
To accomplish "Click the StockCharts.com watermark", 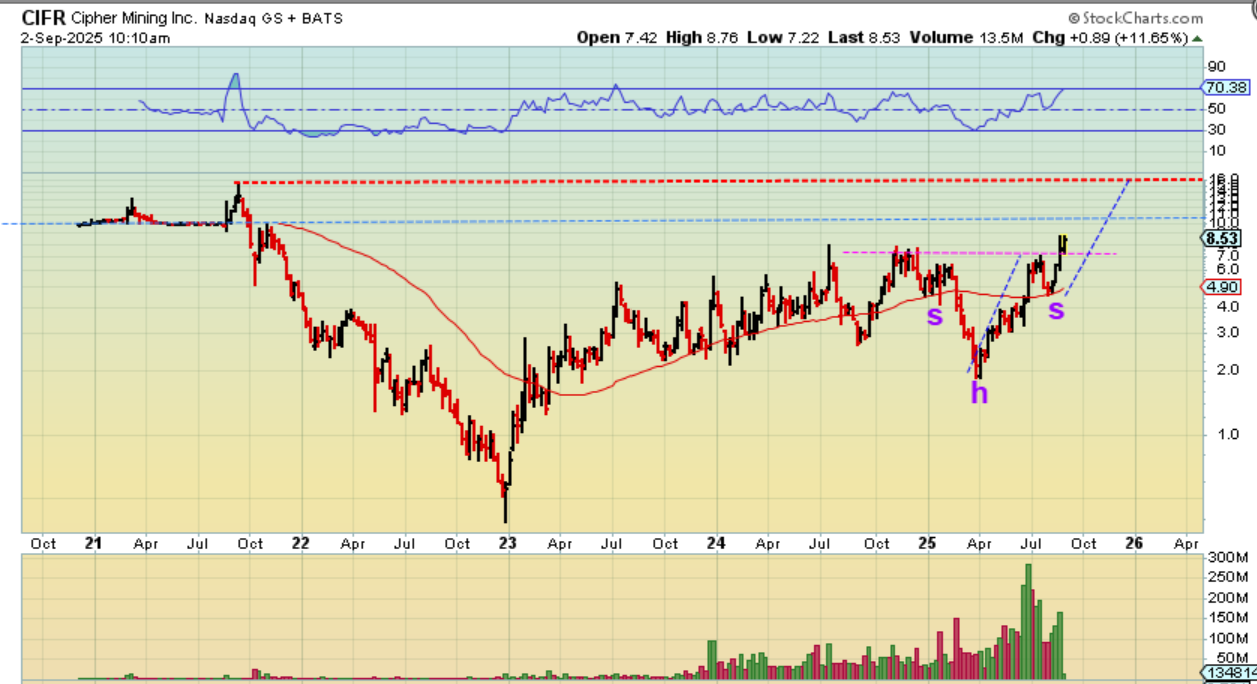I will tap(1143, 18).
